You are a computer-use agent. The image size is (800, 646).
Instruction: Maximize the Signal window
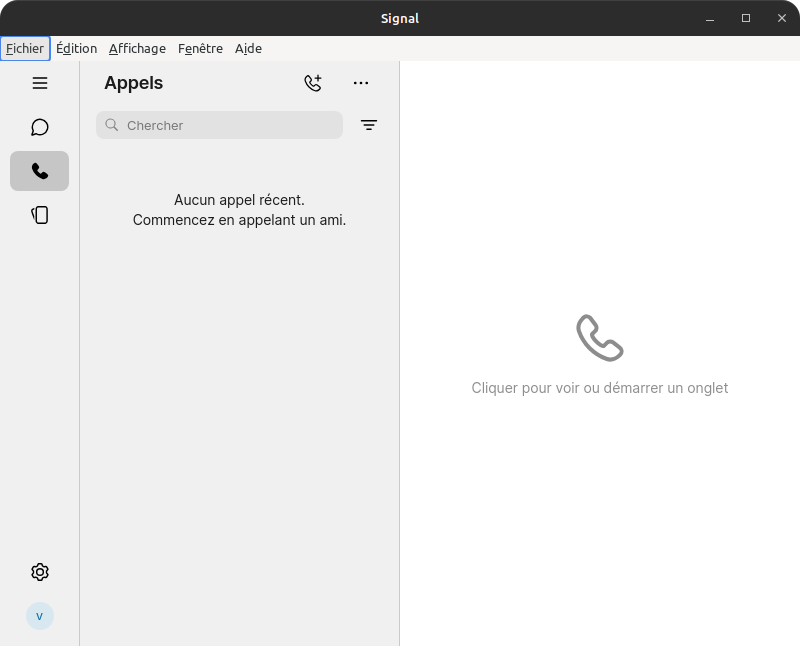(746, 18)
